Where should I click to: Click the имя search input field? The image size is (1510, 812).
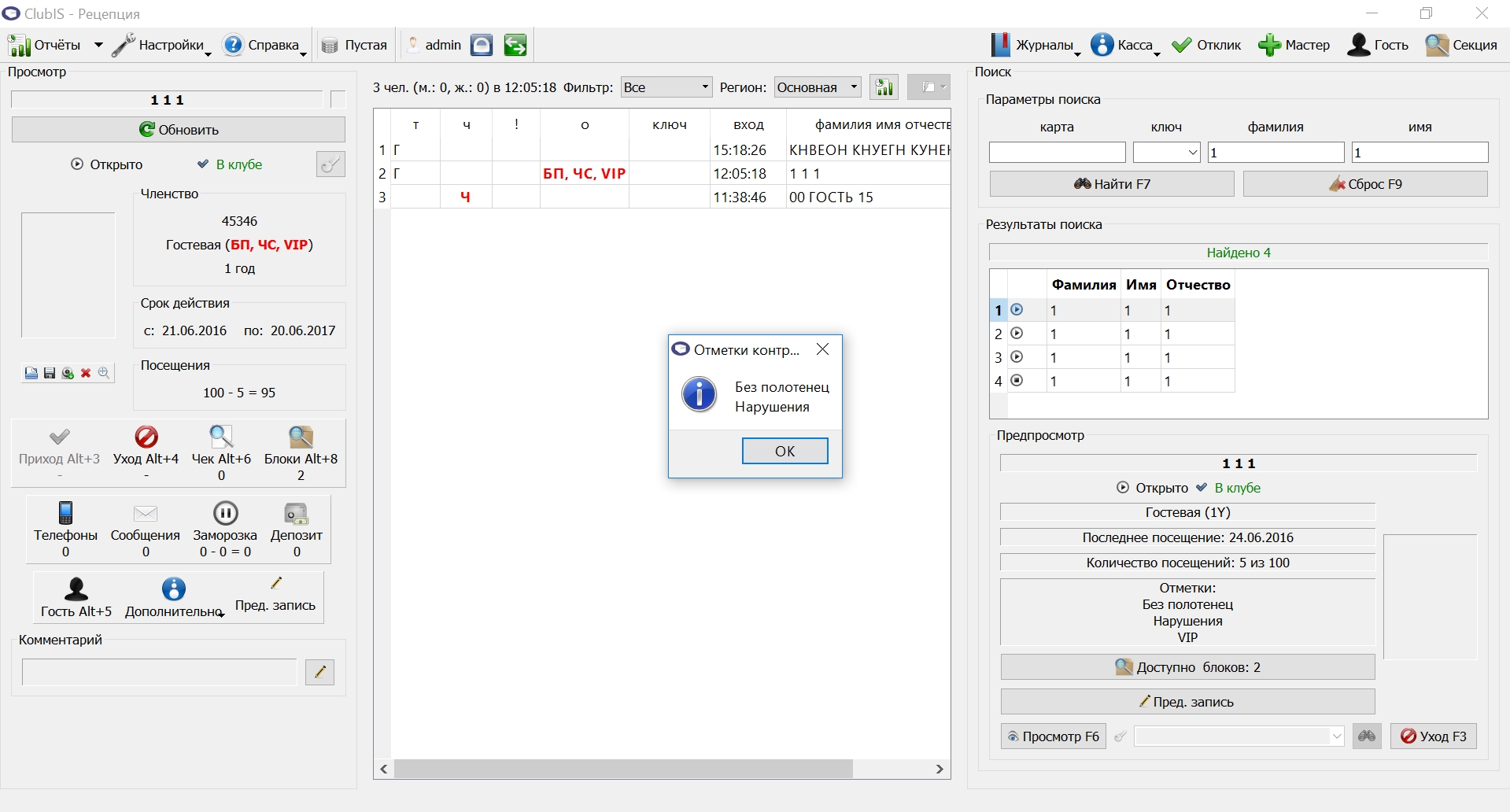point(1420,152)
